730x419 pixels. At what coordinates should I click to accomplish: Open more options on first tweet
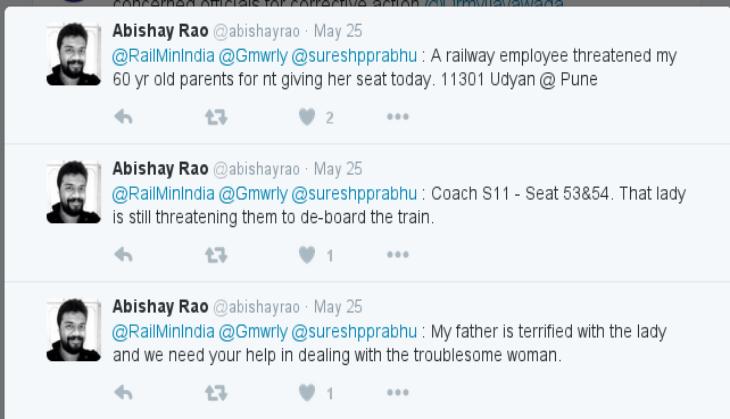[x=398, y=116]
